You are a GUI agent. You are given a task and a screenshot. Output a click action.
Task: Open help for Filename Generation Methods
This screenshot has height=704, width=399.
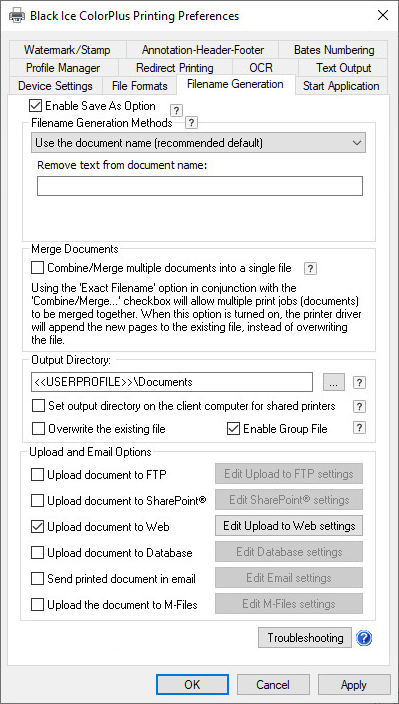[x=192, y=122]
